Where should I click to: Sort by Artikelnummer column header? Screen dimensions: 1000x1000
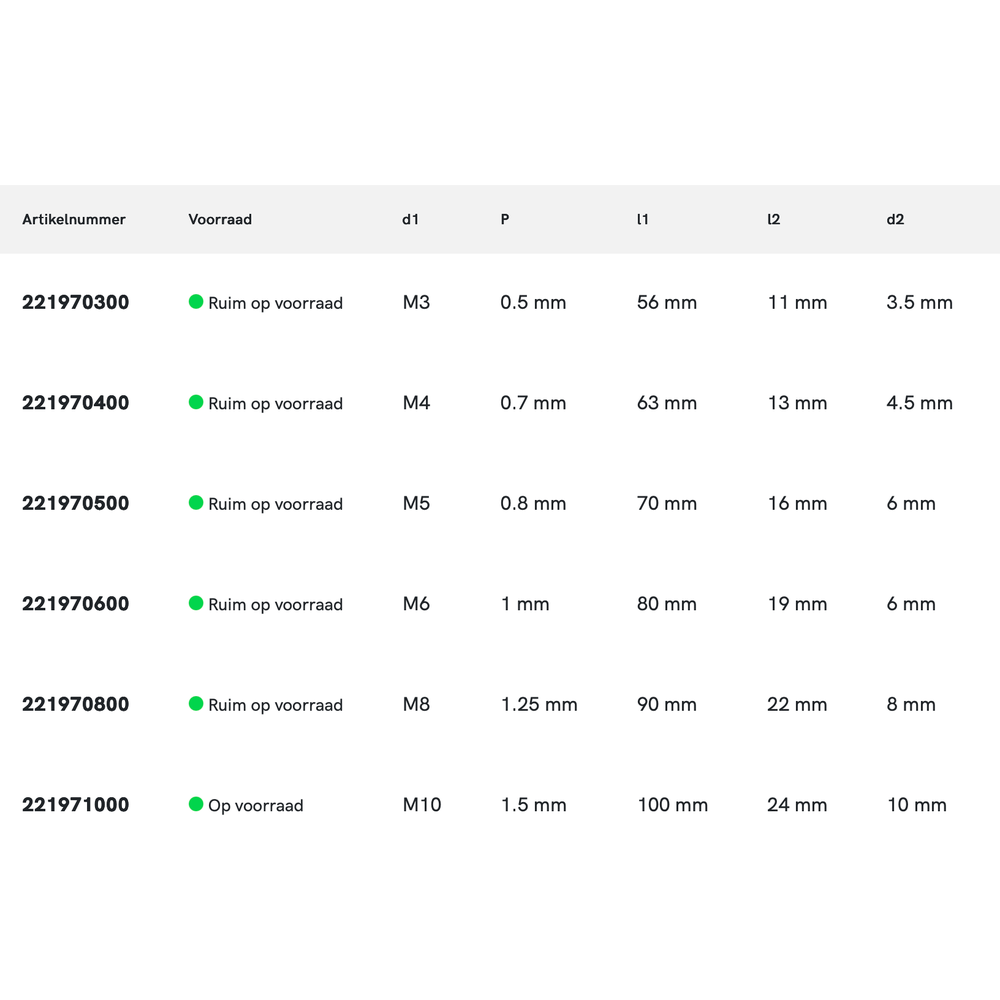tap(74, 219)
